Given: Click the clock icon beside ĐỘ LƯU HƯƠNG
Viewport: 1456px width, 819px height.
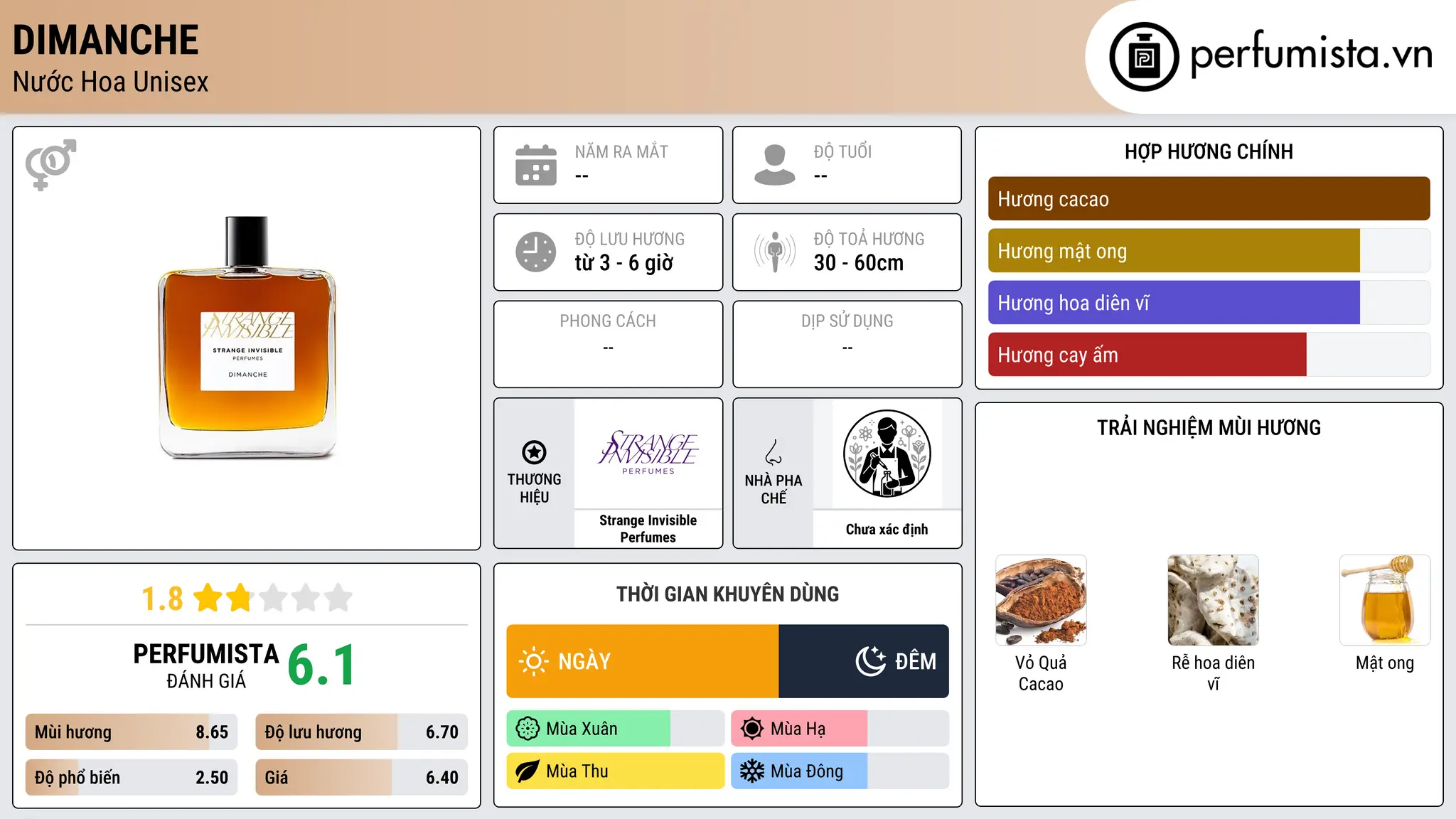Looking at the screenshot, I should pyautogui.click(x=536, y=252).
